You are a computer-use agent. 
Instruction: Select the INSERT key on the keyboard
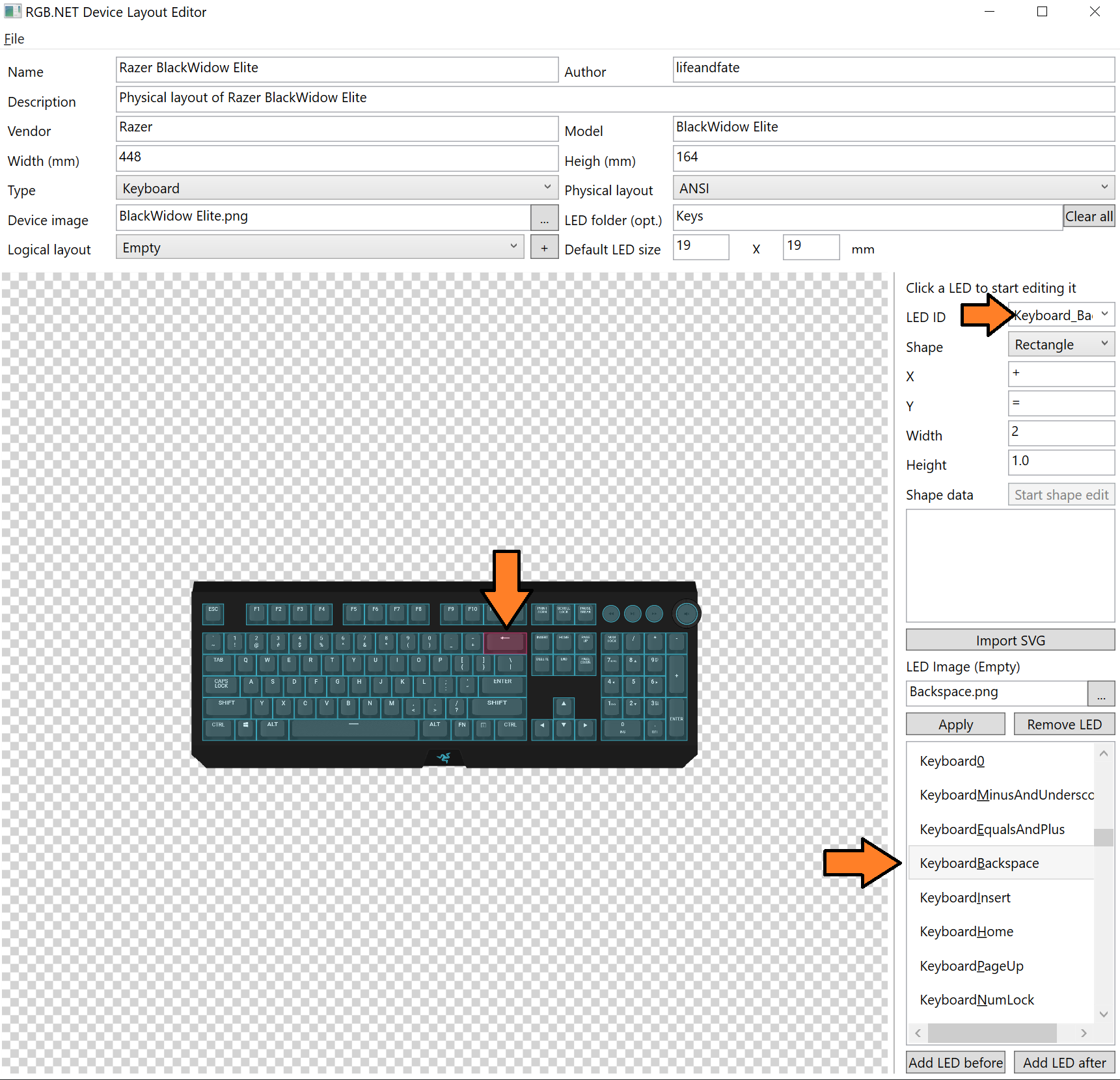(x=542, y=642)
